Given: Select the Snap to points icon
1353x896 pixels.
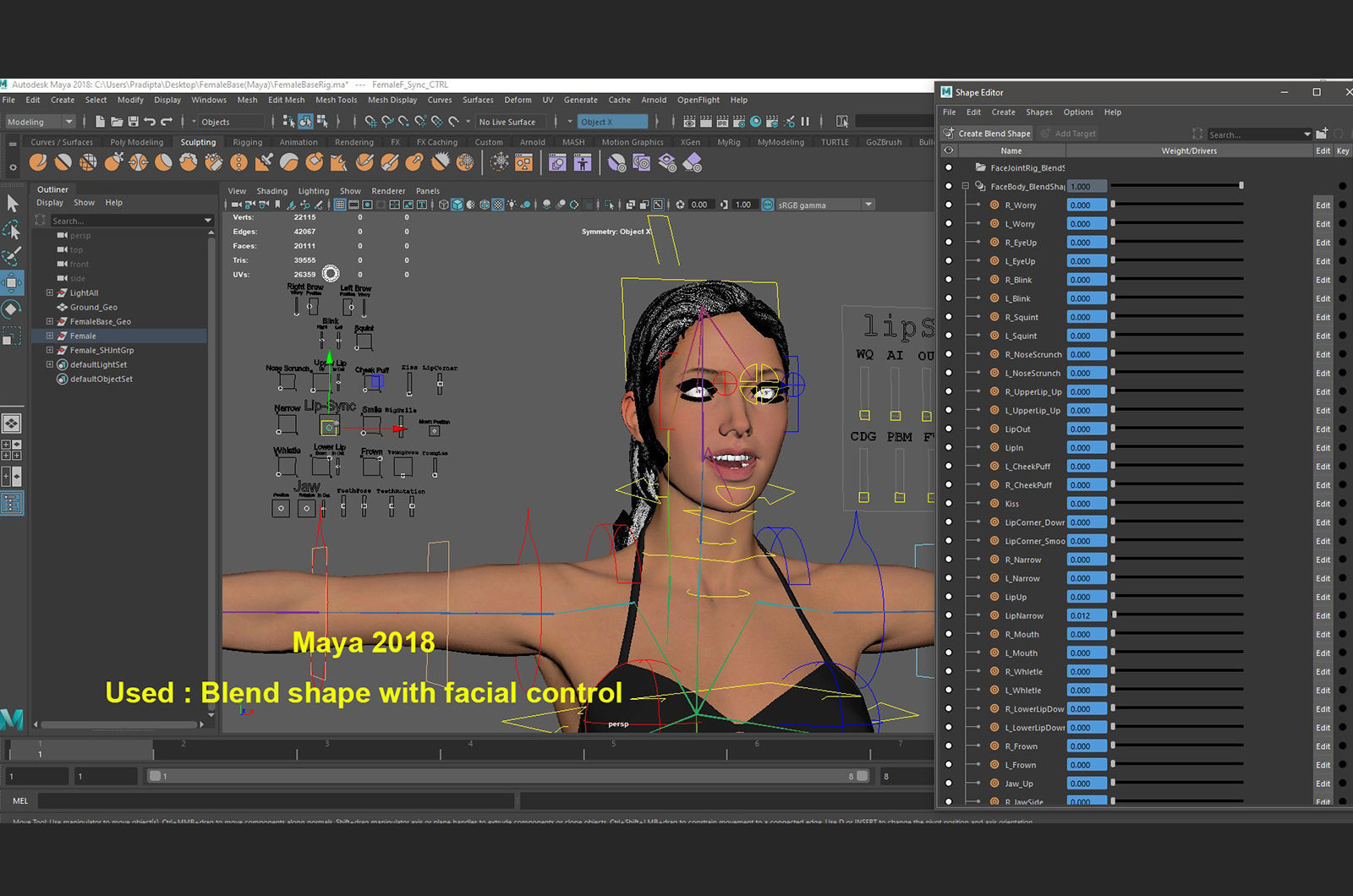Looking at the screenshot, I should (403, 122).
